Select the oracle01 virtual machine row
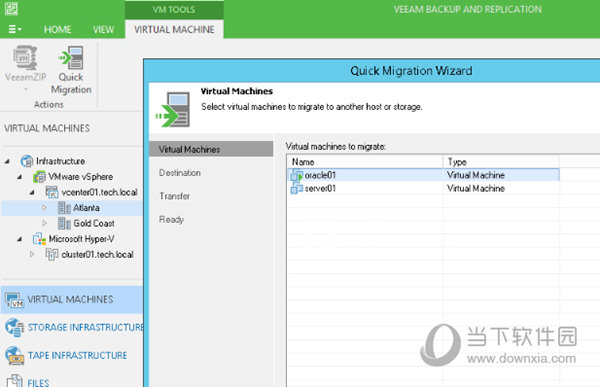Viewport: 600px width, 387px height. coord(423,175)
